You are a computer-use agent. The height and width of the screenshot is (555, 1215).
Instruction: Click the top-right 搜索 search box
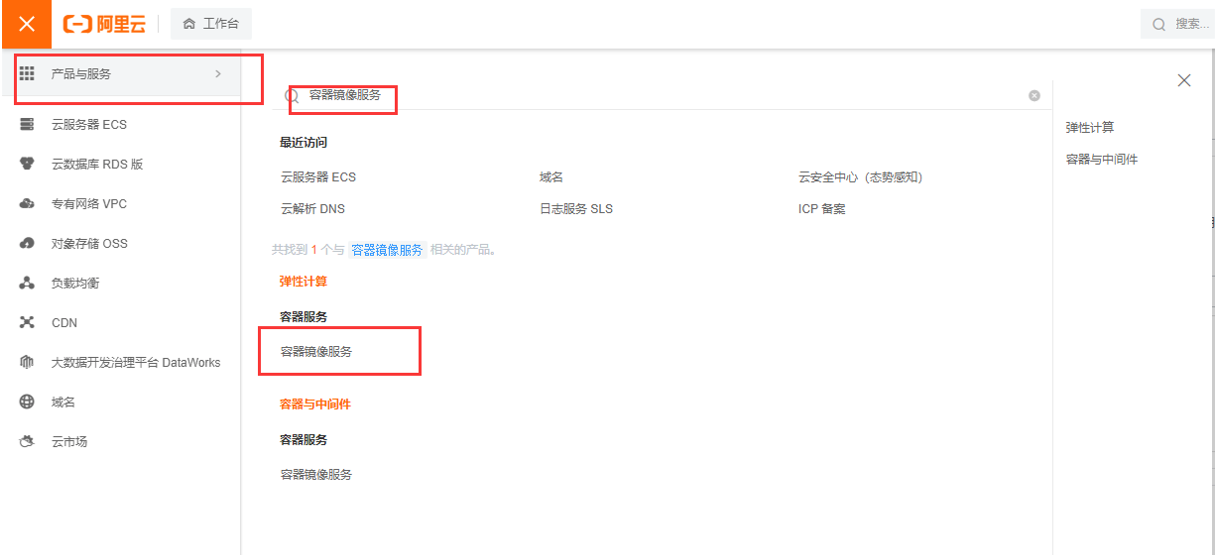pos(1178,24)
